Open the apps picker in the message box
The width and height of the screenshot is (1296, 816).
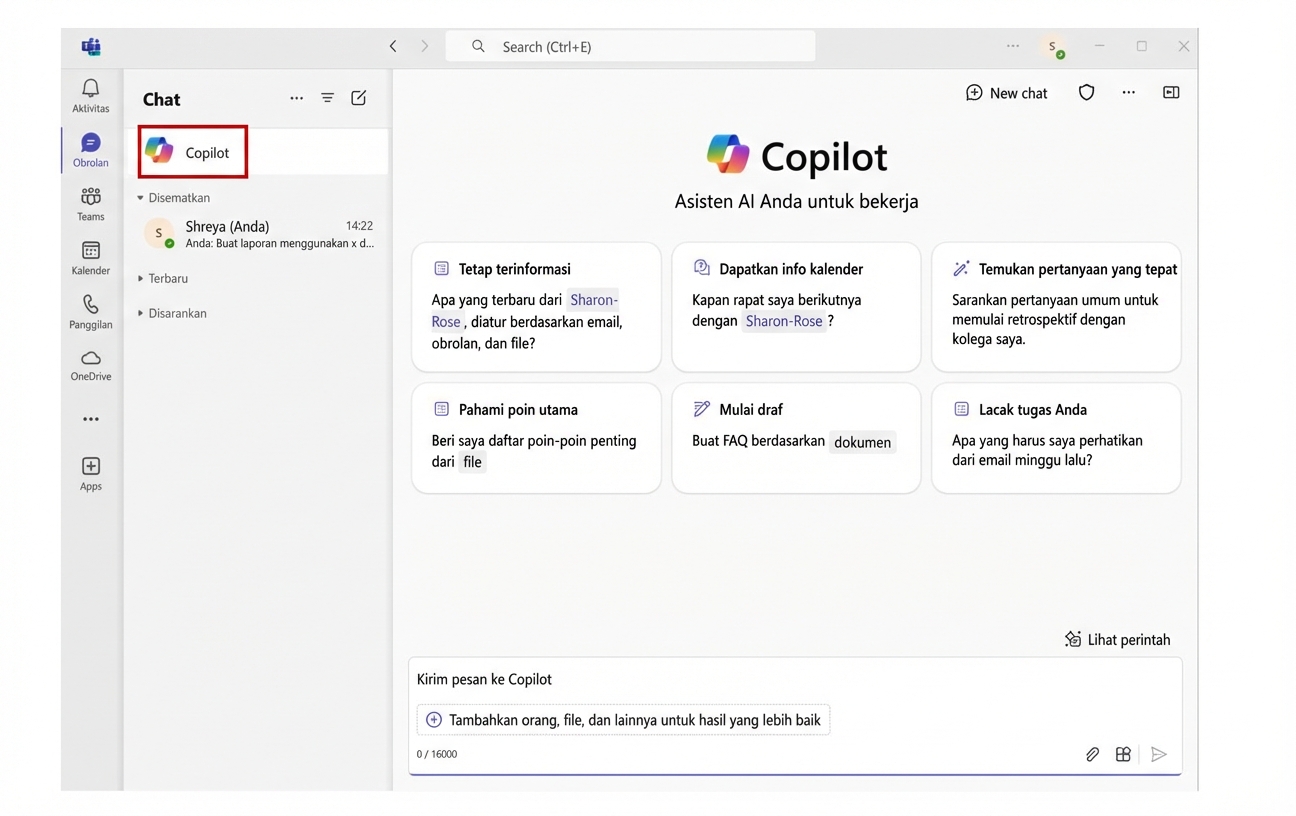coord(1123,754)
